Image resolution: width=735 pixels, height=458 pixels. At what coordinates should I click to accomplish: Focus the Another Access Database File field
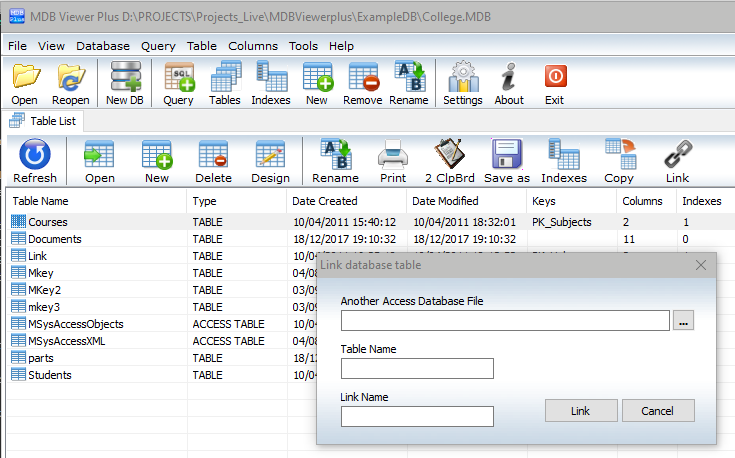click(505, 321)
